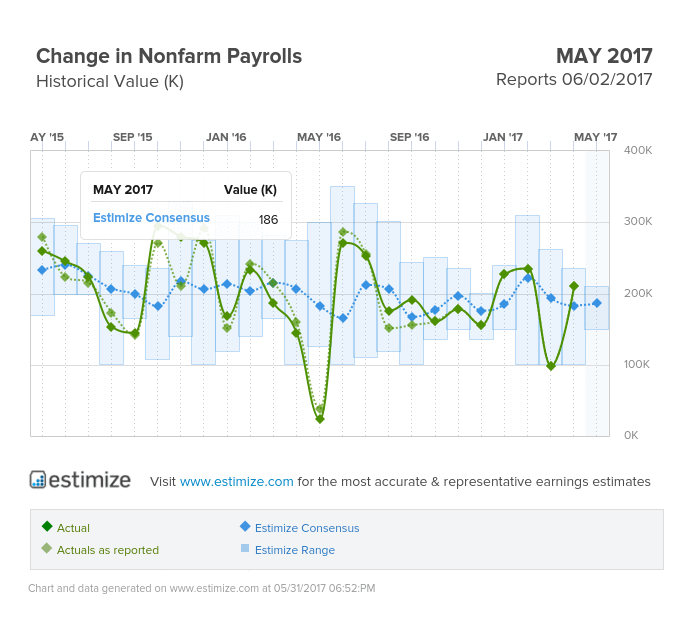Select the Estimize Range legend label
Viewport: 685px width, 620px height.
click(295, 550)
